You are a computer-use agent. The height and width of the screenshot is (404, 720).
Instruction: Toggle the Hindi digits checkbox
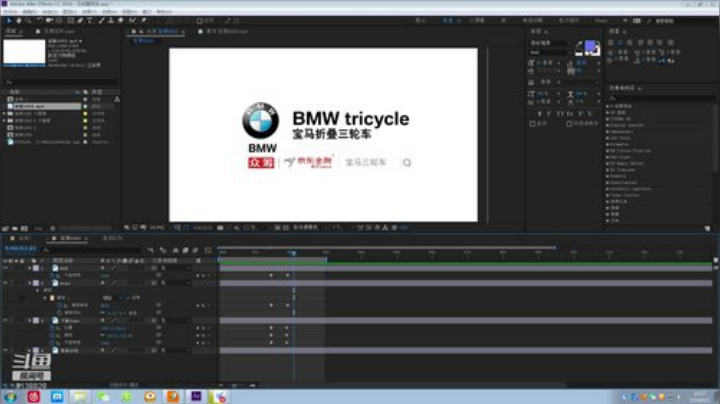(569, 124)
